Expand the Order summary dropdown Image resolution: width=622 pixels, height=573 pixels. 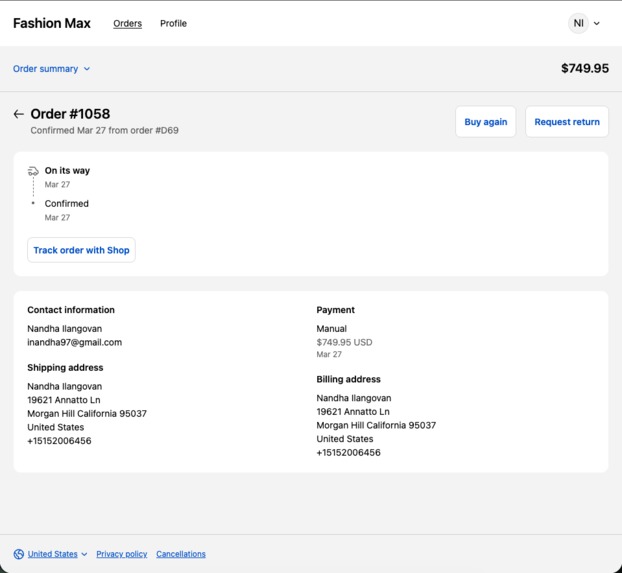(x=52, y=69)
